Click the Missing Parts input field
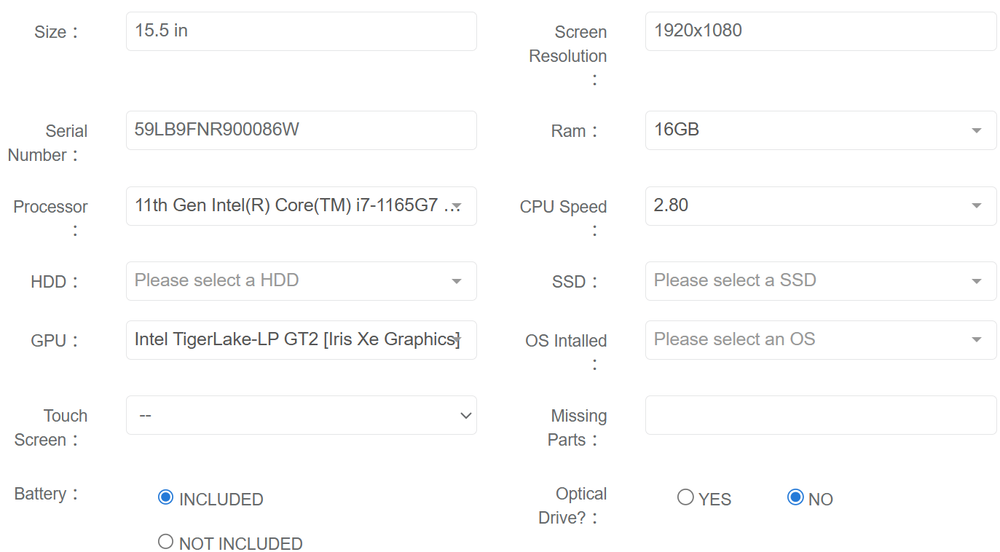The width and height of the screenshot is (1000, 552). [x=820, y=415]
